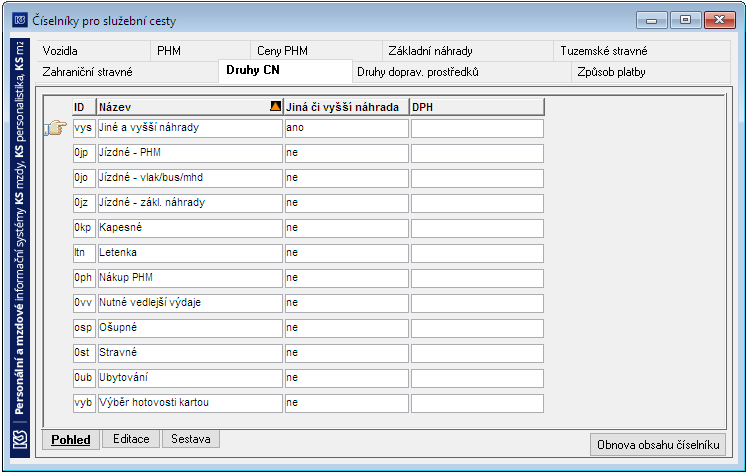This screenshot has width=748, height=475.
Task: Click the DPH column header
Action: (x=477, y=107)
